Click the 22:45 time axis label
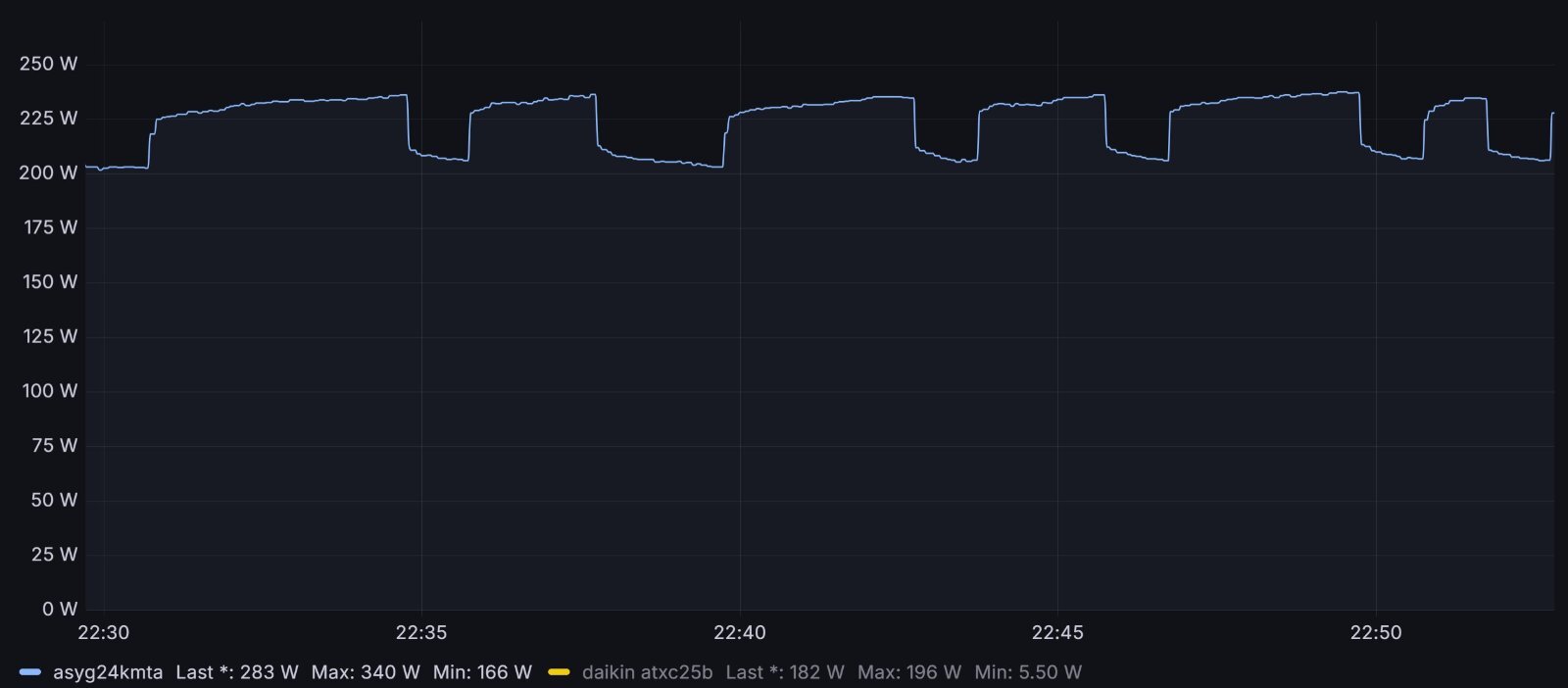The height and width of the screenshot is (688, 1568). (x=1057, y=633)
